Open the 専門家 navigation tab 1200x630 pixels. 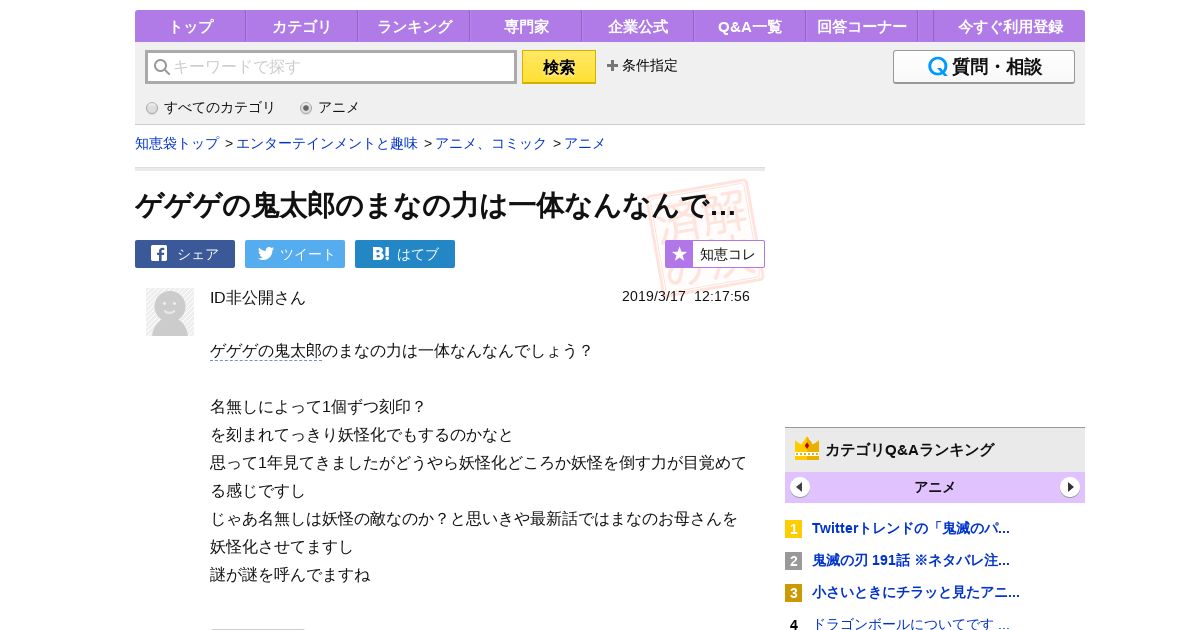(525, 26)
